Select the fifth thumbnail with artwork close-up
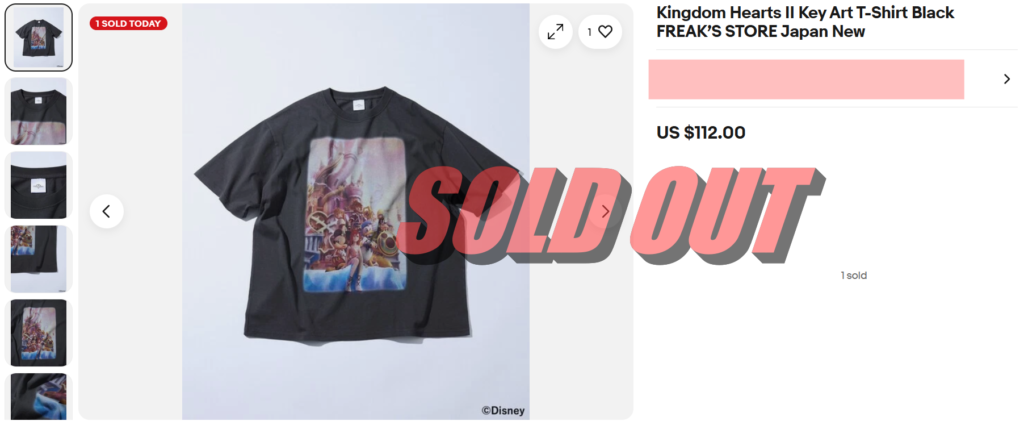The image size is (1024, 421). 39,333
